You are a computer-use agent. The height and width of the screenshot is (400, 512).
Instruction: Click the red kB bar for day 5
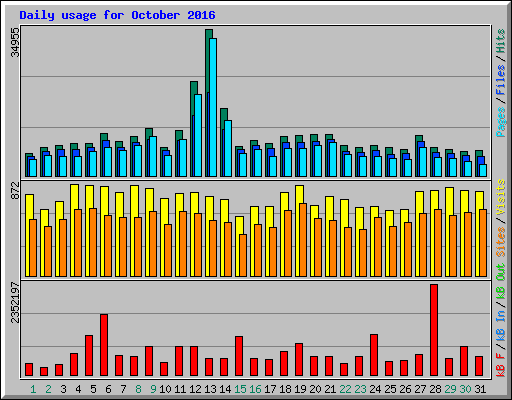89,356
